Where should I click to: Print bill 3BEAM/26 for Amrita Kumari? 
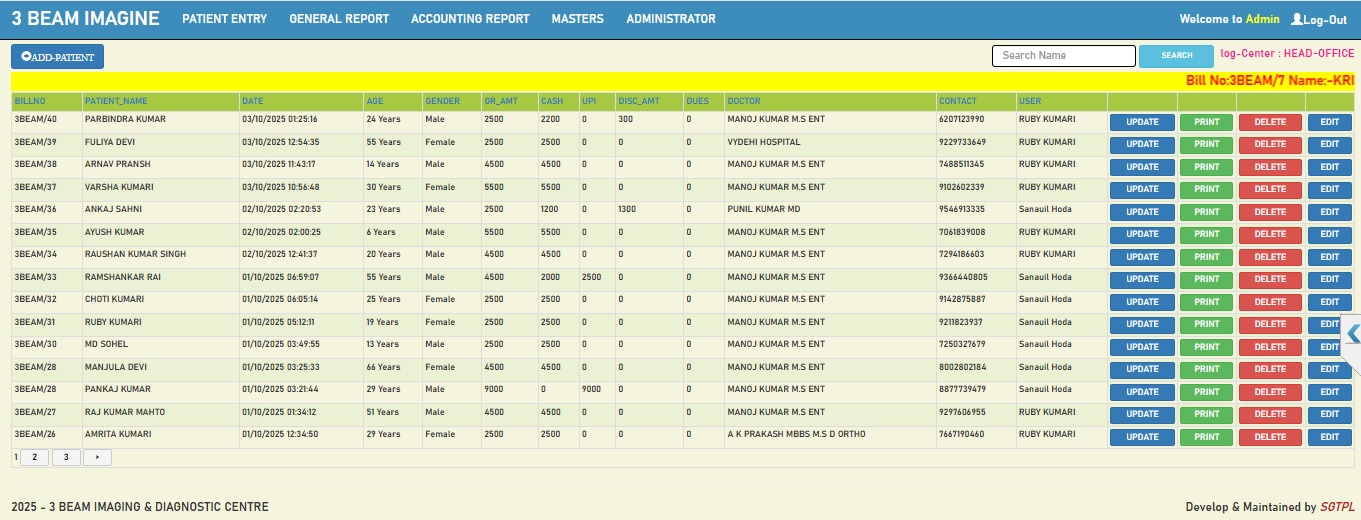(x=1206, y=437)
